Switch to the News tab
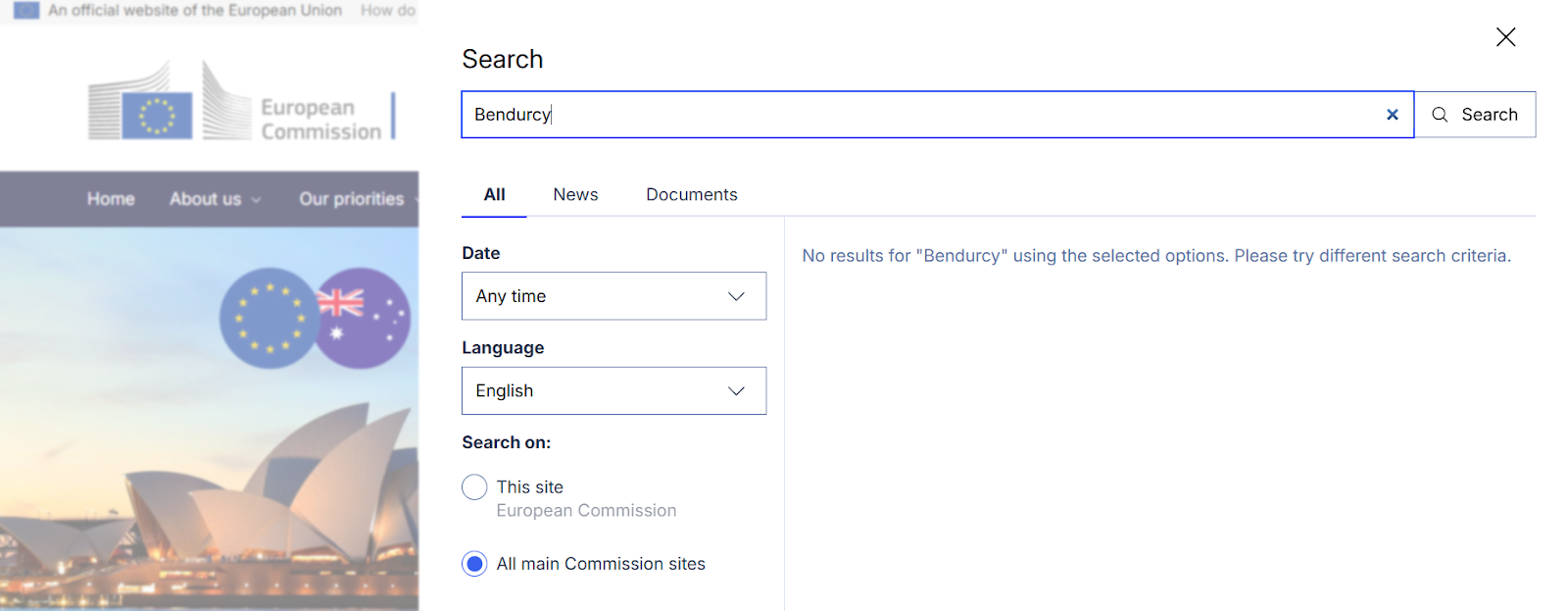 tap(575, 195)
